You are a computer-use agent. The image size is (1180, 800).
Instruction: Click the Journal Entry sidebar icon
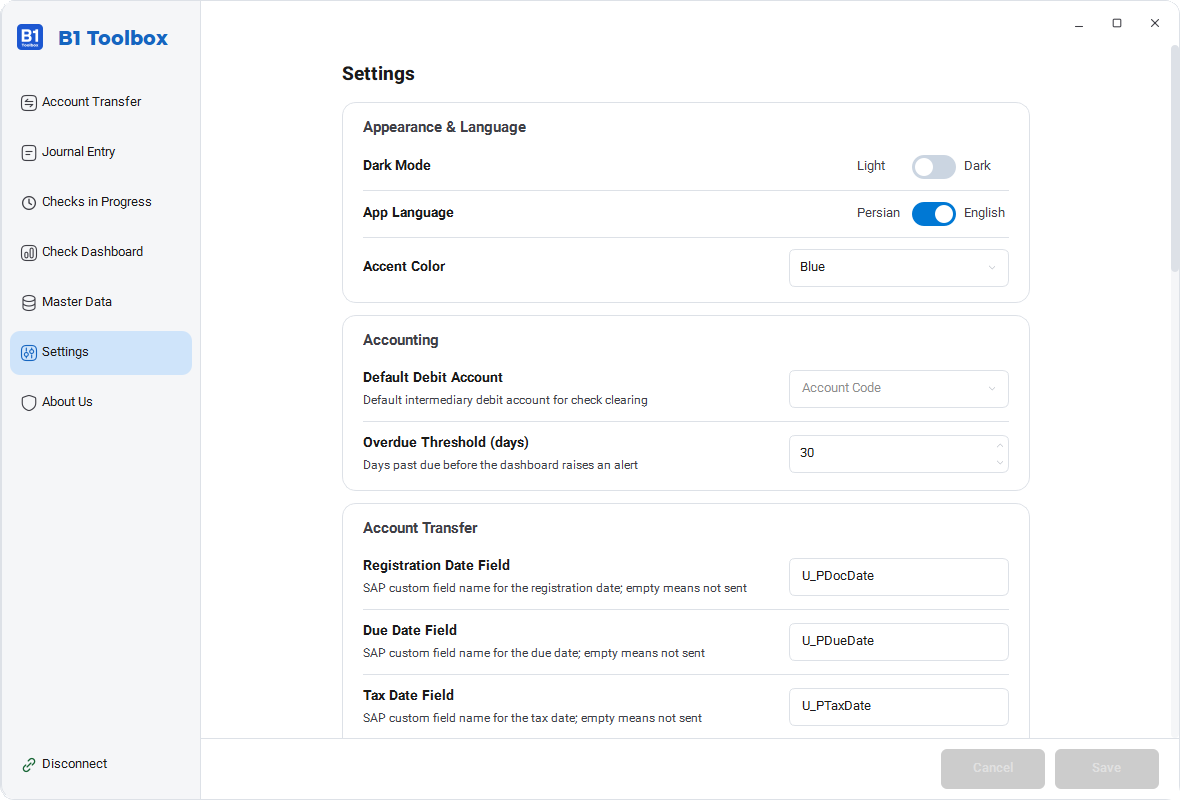[x=29, y=153]
